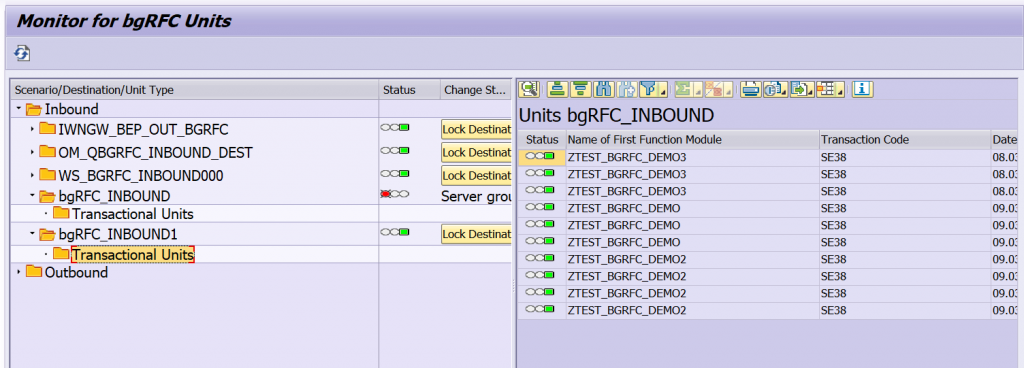Open the filter icon's dropdown arrow
The height and width of the screenshot is (368, 1024).
pos(663,93)
